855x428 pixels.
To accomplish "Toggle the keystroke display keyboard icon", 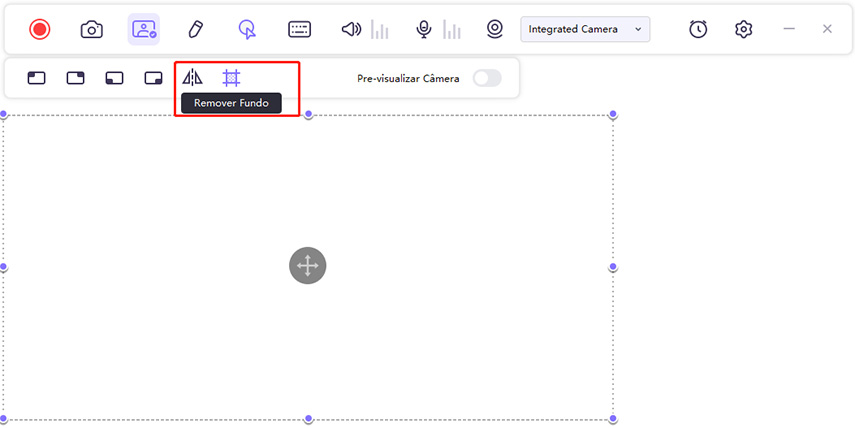I will click(x=299, y=29).
